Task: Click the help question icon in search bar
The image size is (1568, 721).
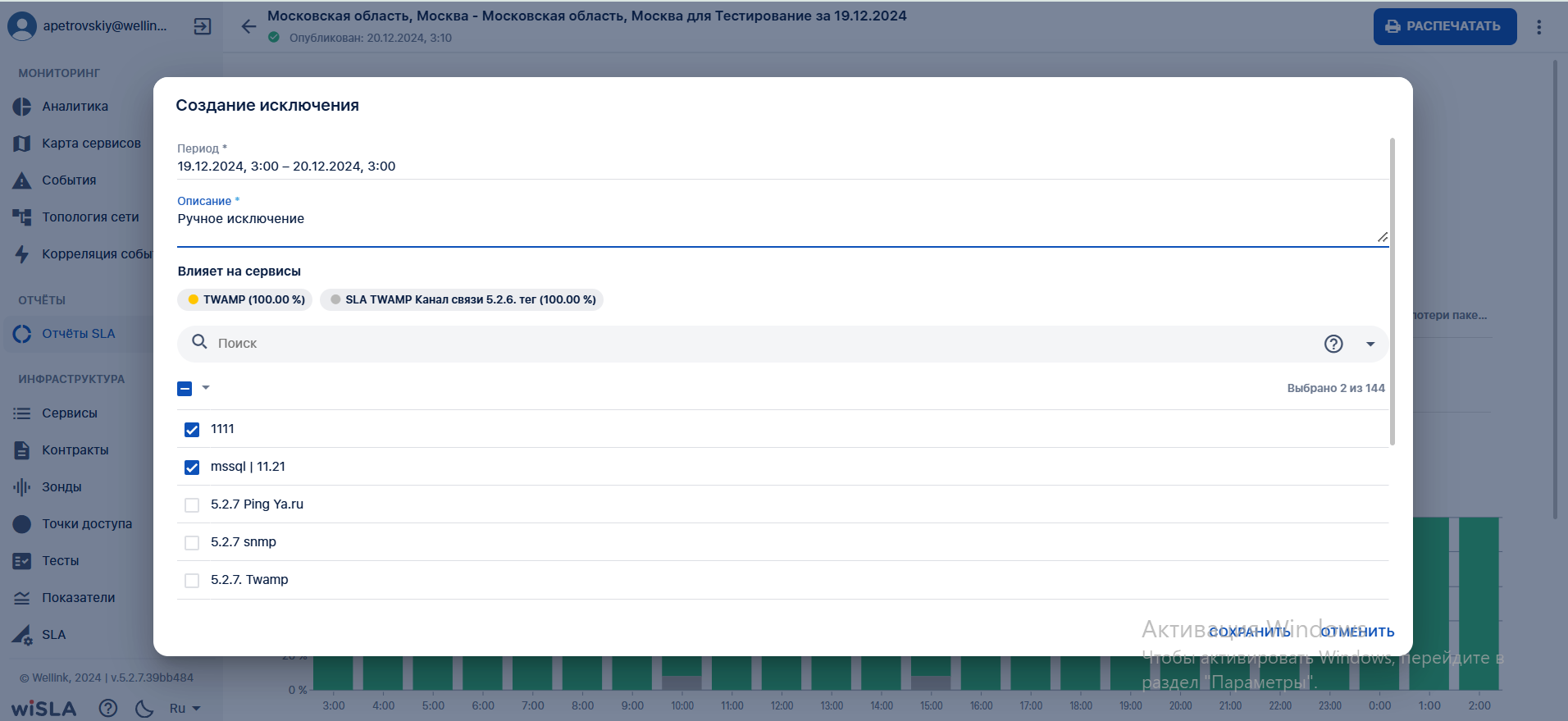Action: tap(1333, 344)
